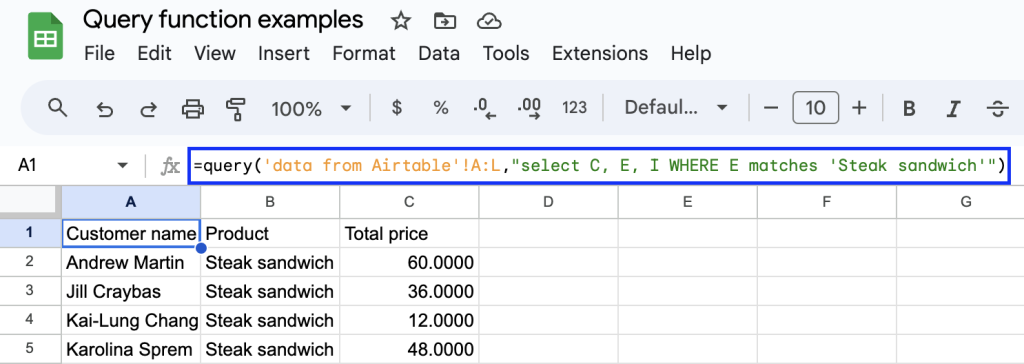Image resolution: width=1024 pixels, height=364 pixels.
Task: Click into the formula bar query text
Action: click(598, 166)
